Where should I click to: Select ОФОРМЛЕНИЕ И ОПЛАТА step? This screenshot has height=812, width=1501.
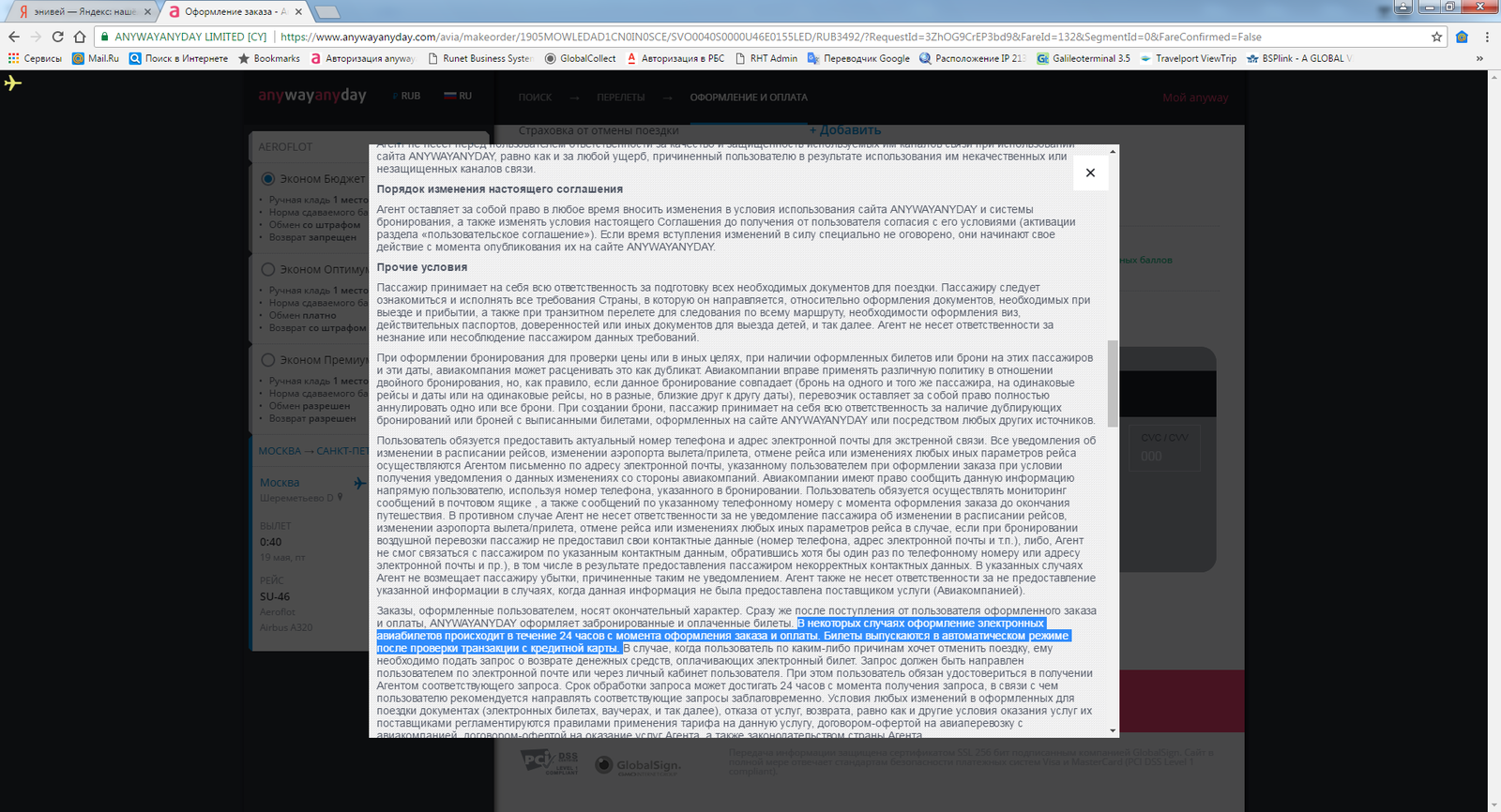click(749, 98)
